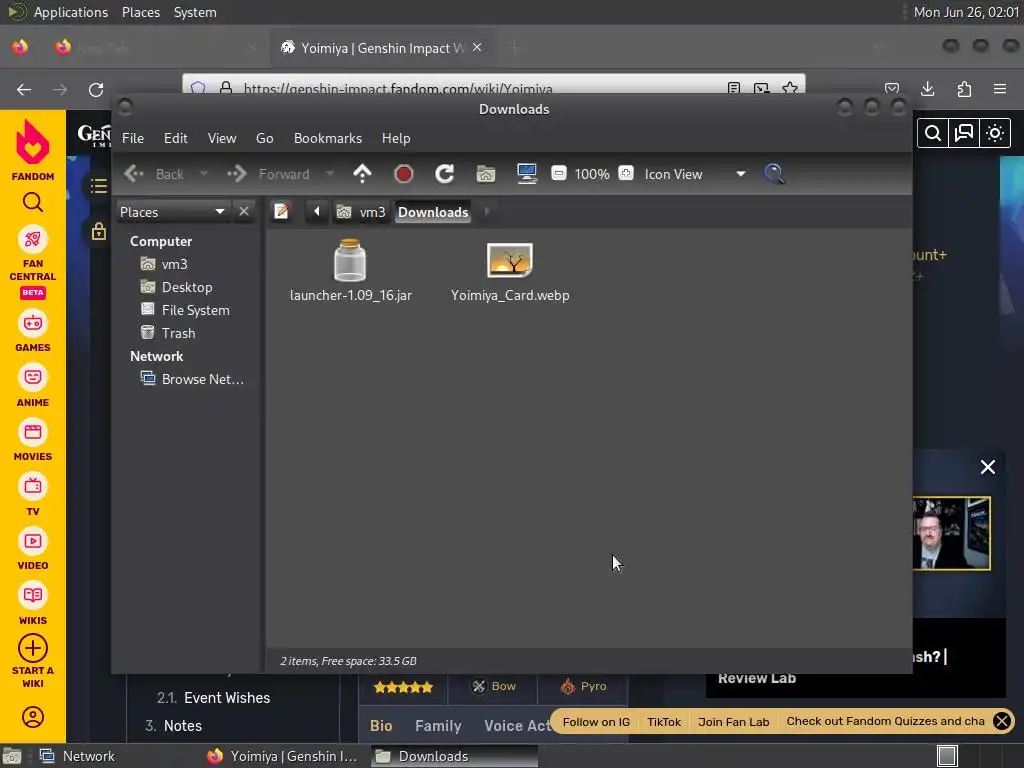Open the Places menu in top panel
The height and width of the screenshot is (768, 1024).
tap(140, 12)
